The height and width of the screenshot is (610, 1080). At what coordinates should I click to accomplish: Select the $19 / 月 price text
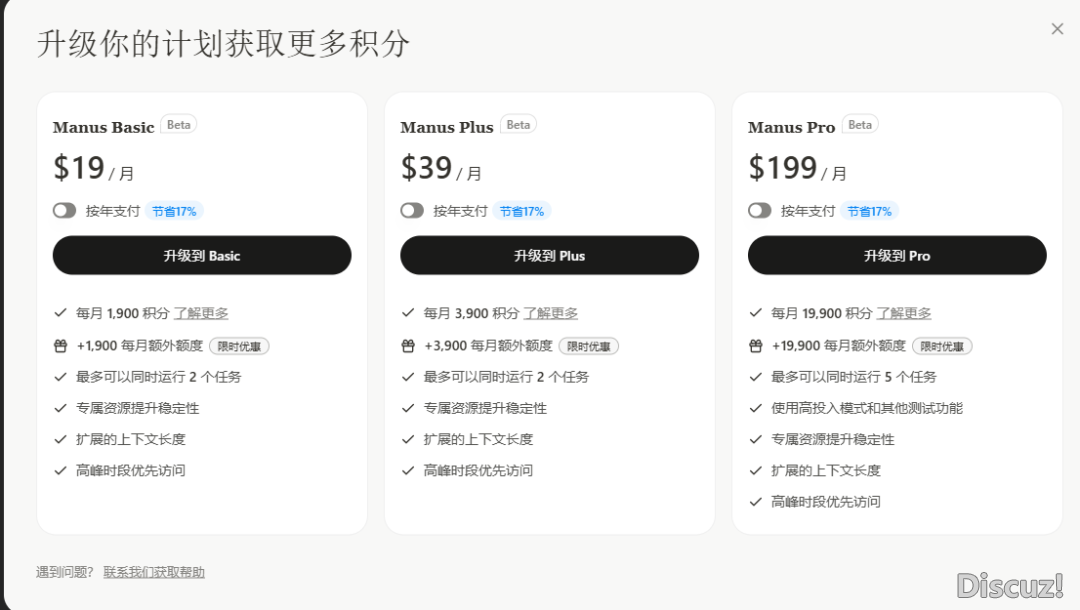(94, 168)
